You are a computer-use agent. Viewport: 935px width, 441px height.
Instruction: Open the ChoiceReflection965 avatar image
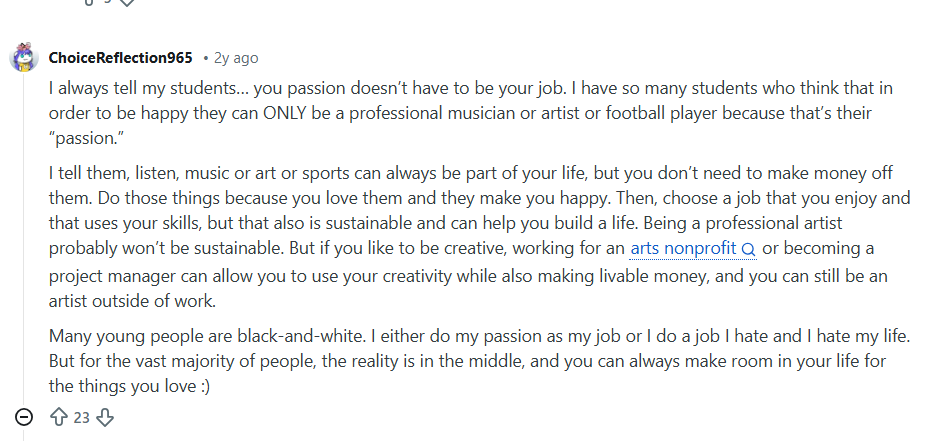[25, 57]
